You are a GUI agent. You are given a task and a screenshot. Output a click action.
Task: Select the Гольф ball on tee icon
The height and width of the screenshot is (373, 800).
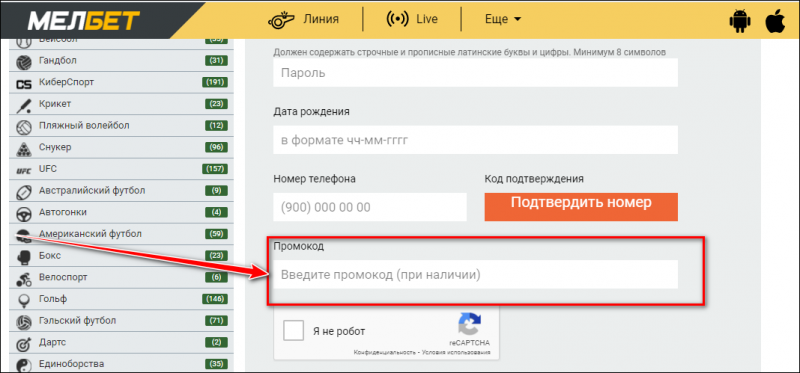(x=23, y=300)
